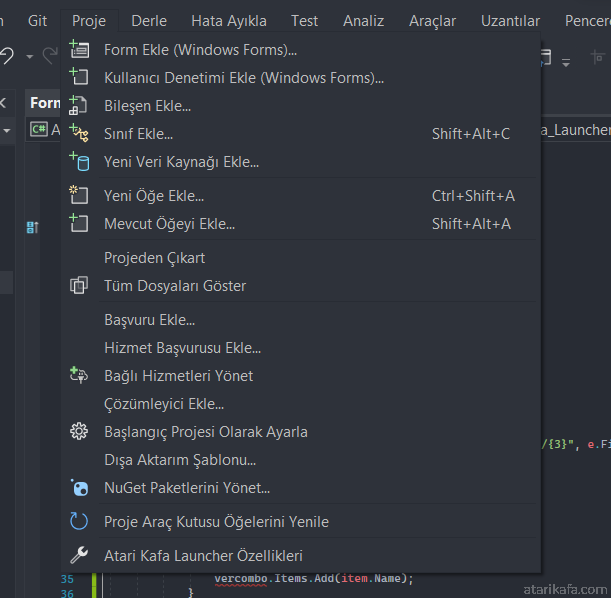Click the C# file icon in navigation bar

coord(39,129)
